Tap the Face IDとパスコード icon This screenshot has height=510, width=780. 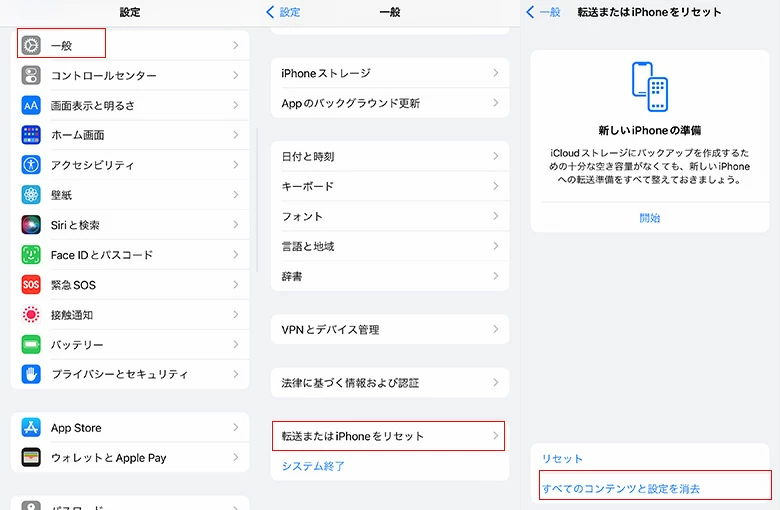pos(31,255)
